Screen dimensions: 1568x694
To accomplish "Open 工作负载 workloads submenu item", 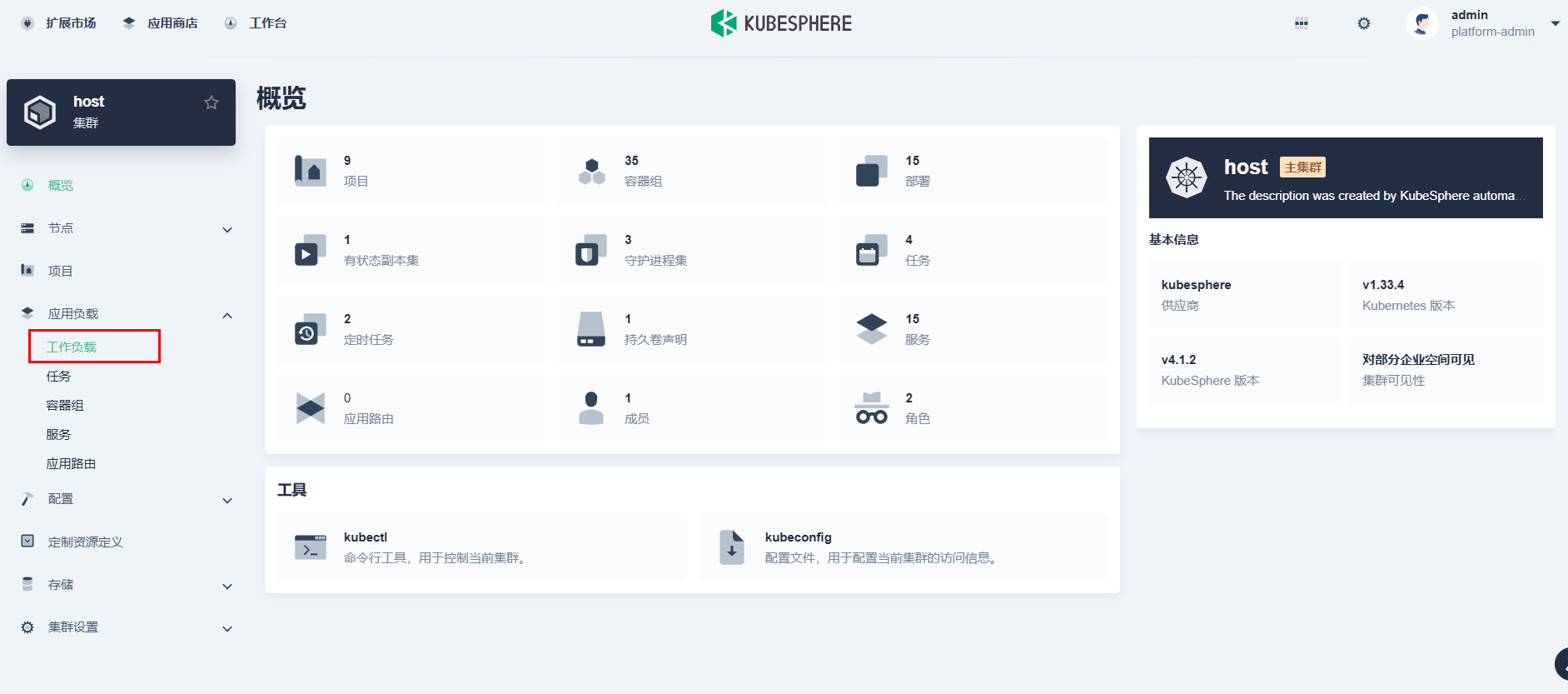I will (x=72, y=347).
